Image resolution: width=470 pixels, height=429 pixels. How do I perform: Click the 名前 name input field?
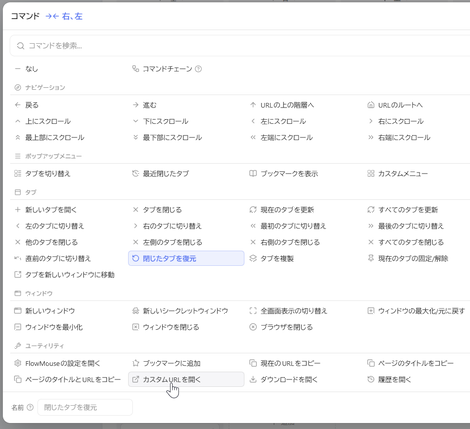pyautogui.click(x=85, y=407)
